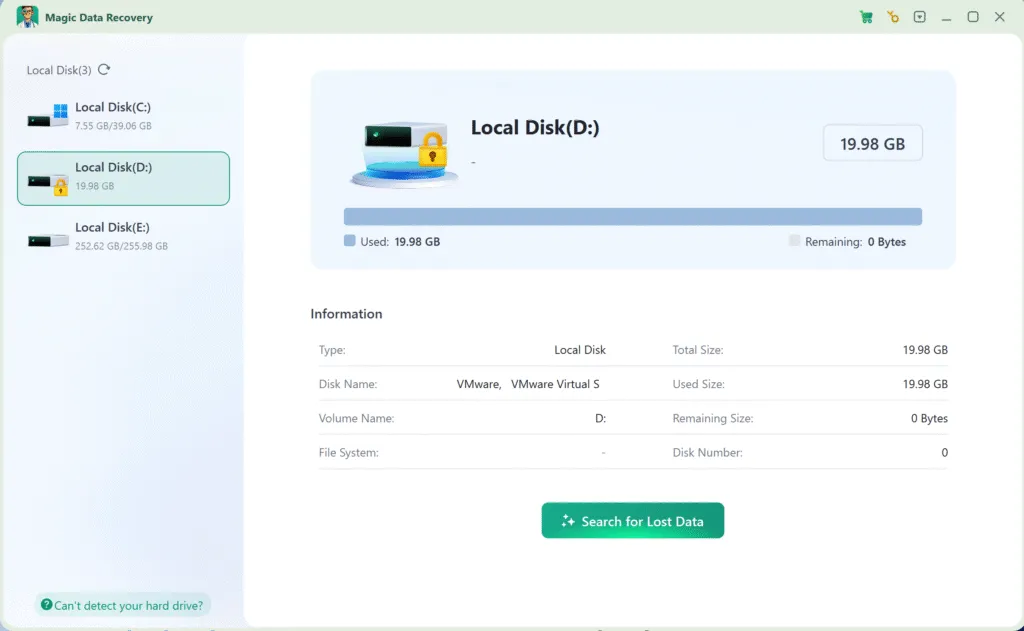Click the Local Disk(C:) drive icon
The height and width of the screenshot is (631, 1024).
(x=49, y=115)
